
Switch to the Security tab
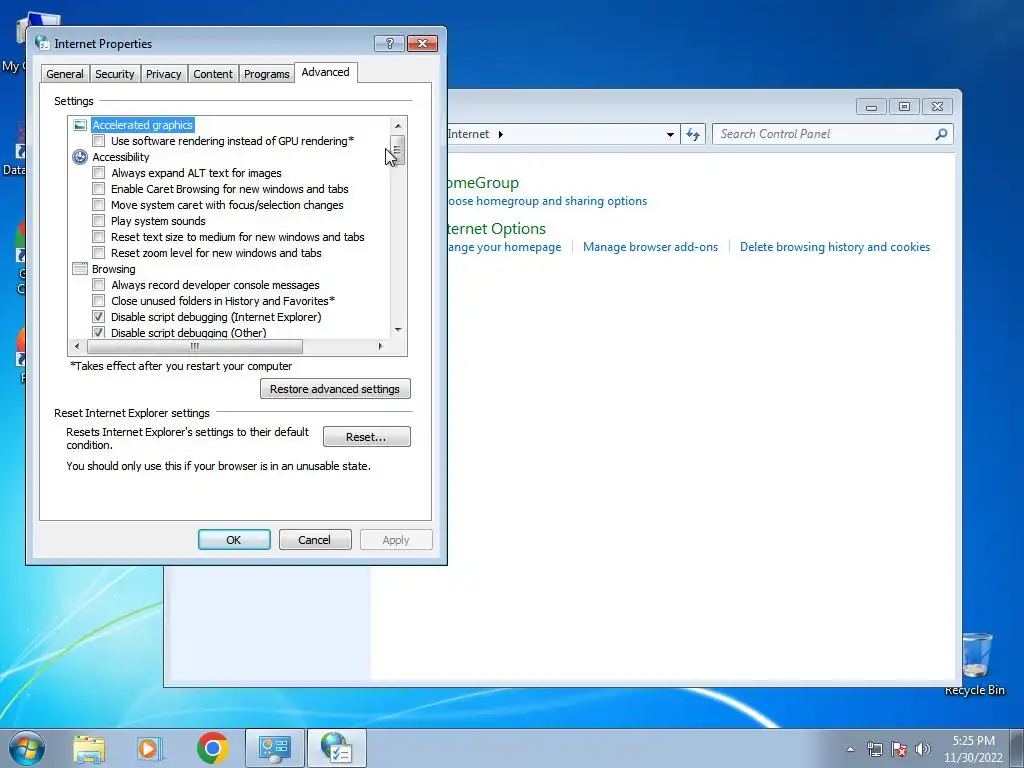click(114, 74)
